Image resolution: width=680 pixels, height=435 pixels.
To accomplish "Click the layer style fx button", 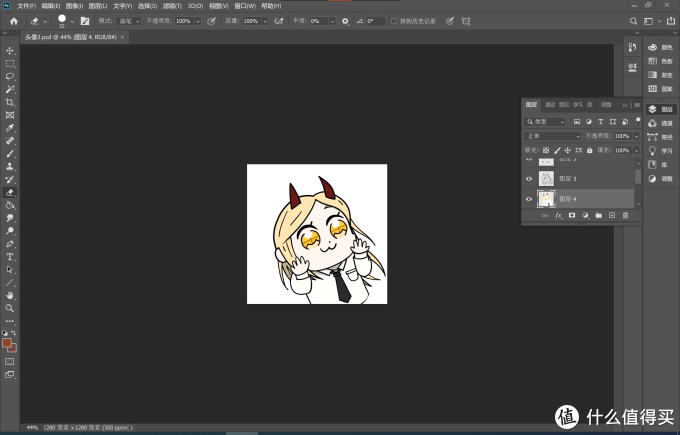I will [559, 216].
